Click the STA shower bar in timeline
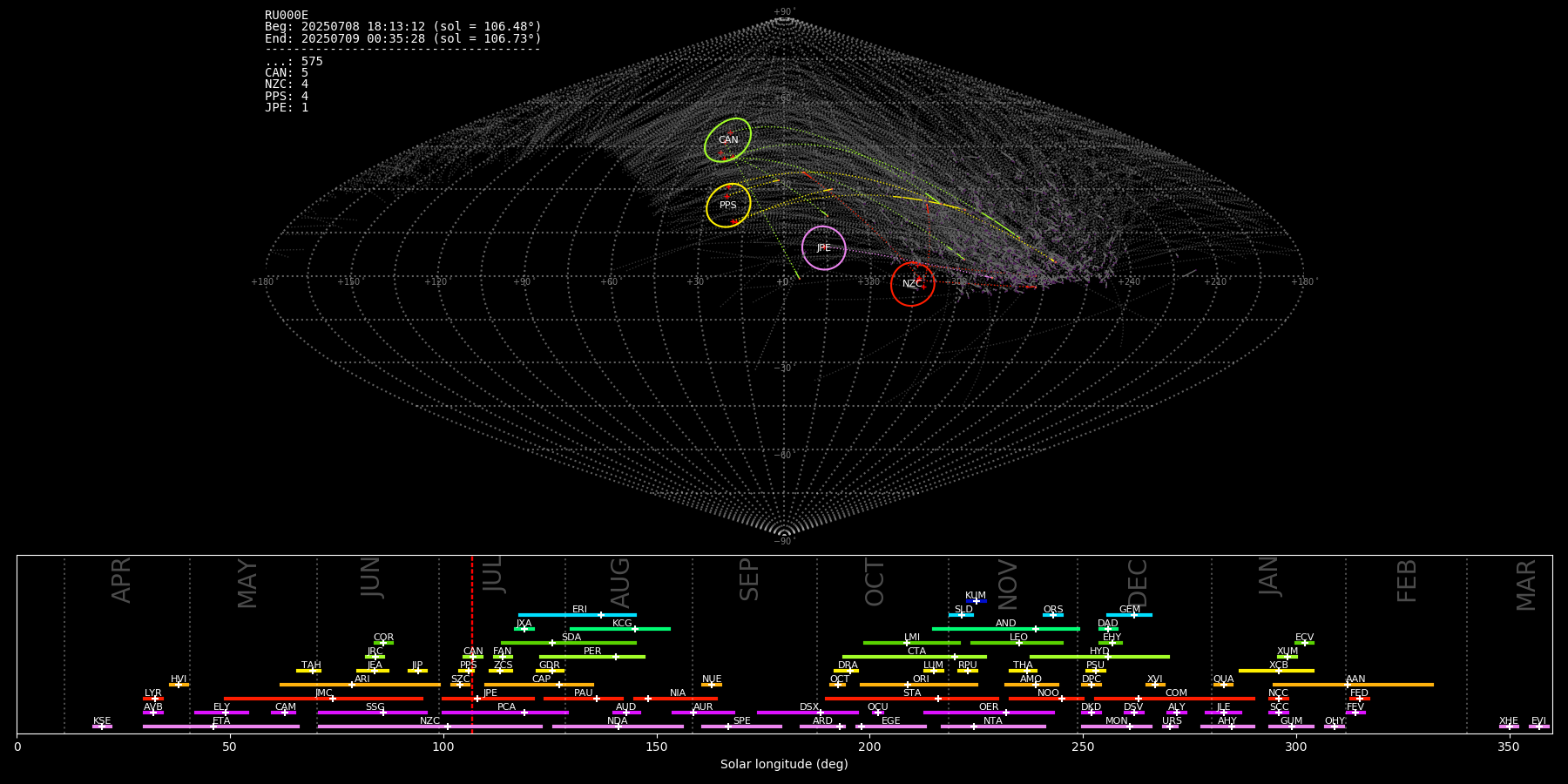Image resolution: width=1568 pixels, height=784 pixels. click(x=912, y=699)
